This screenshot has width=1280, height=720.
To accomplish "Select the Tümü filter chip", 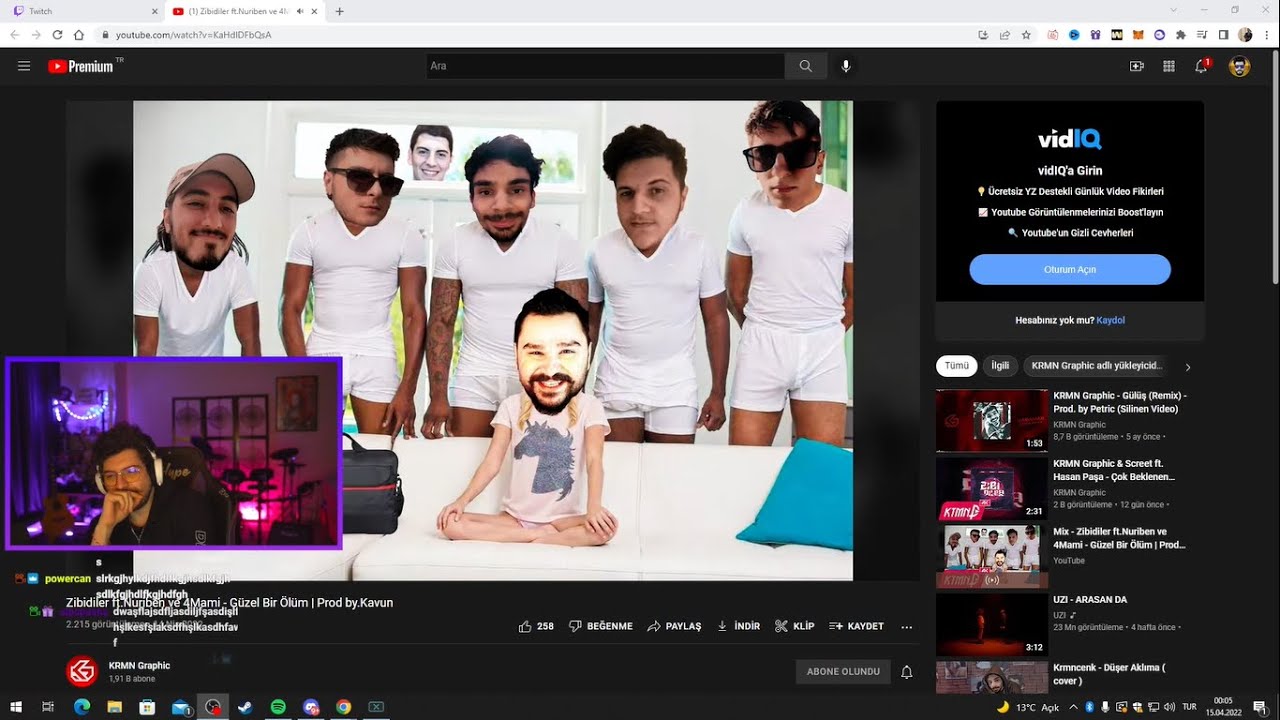I will coord(957,366).
